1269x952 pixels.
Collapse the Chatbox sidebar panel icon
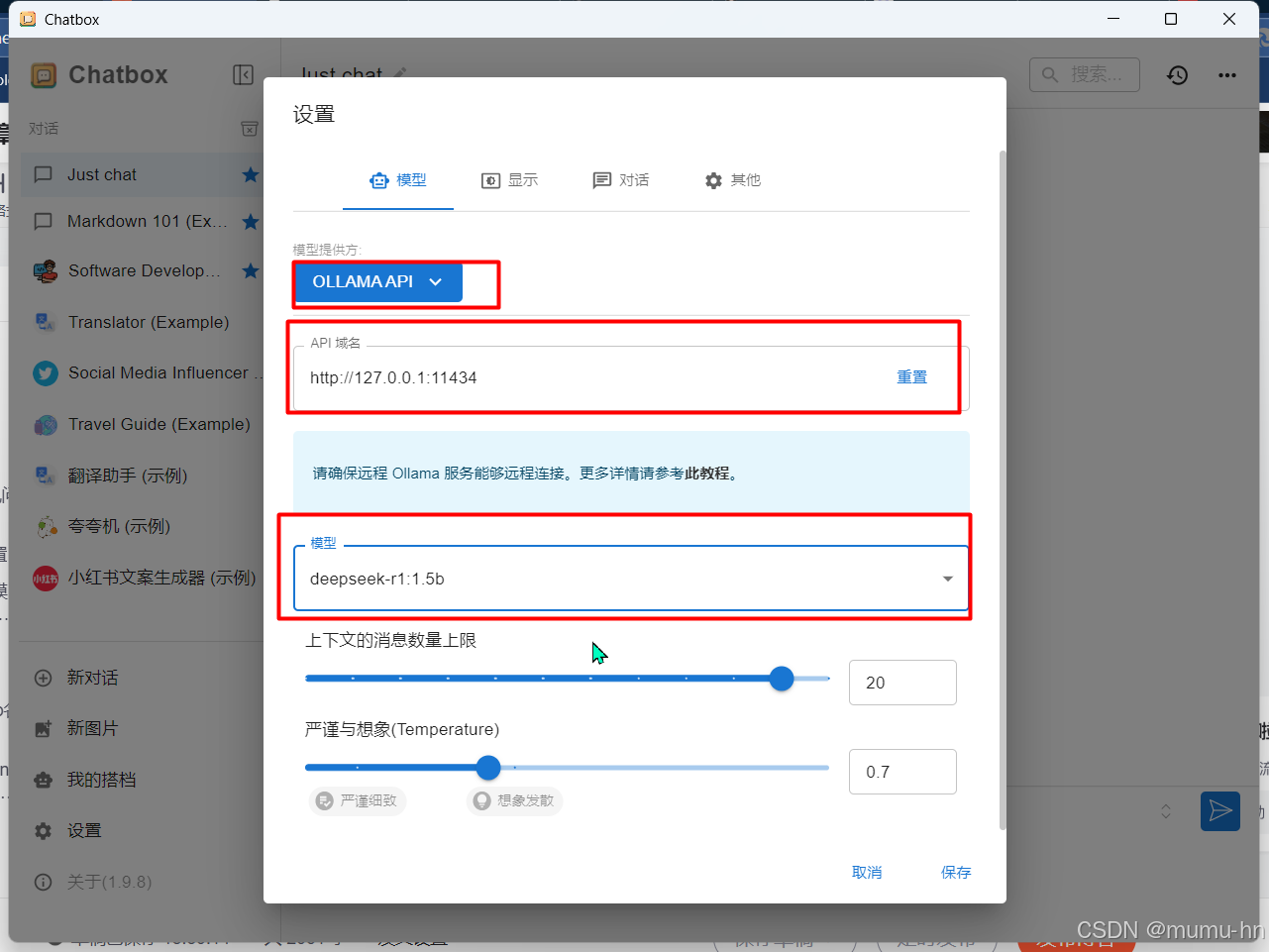coord(243,75)
